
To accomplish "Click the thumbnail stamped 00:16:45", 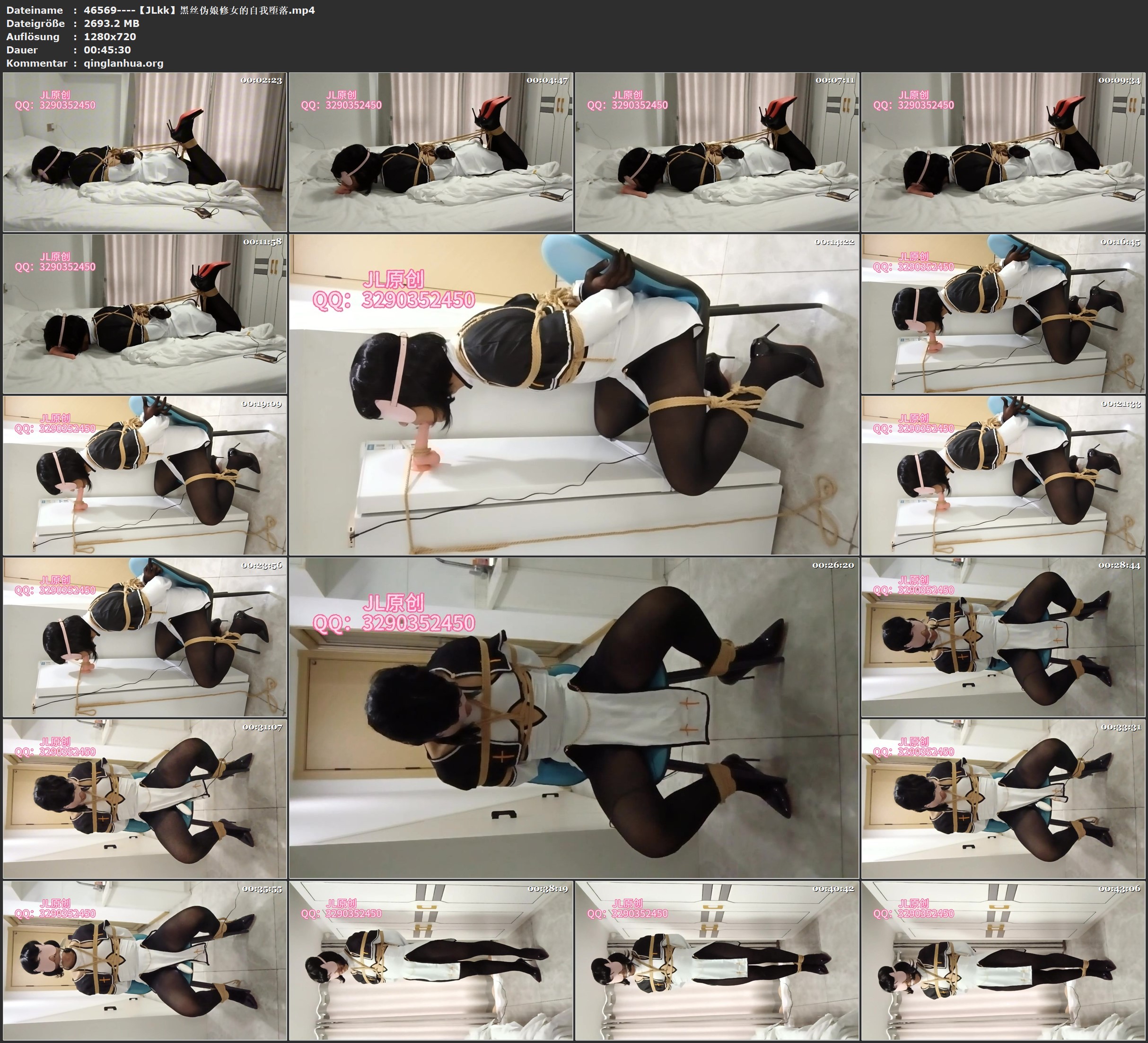I will tap(1003, 313).
